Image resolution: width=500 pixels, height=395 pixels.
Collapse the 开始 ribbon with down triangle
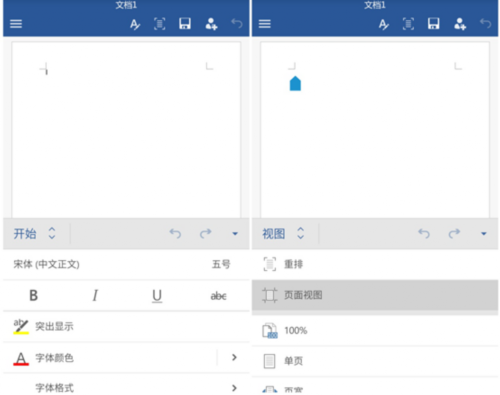pos(235,234)
